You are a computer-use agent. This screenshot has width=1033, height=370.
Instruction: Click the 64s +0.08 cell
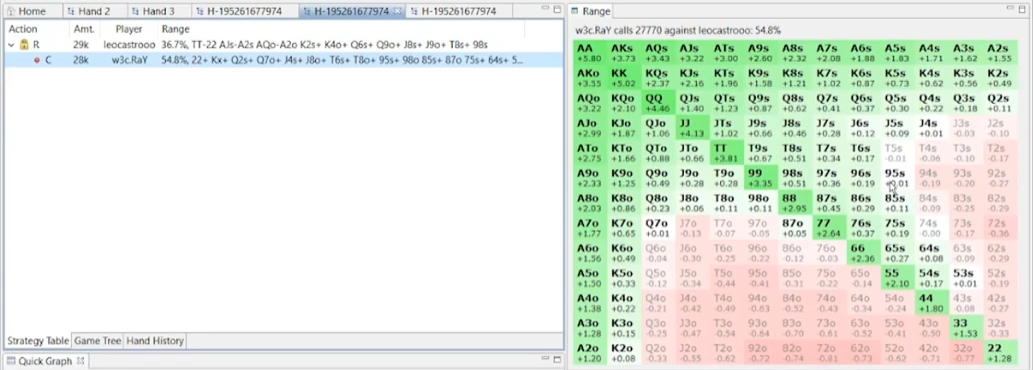(932, 253)
